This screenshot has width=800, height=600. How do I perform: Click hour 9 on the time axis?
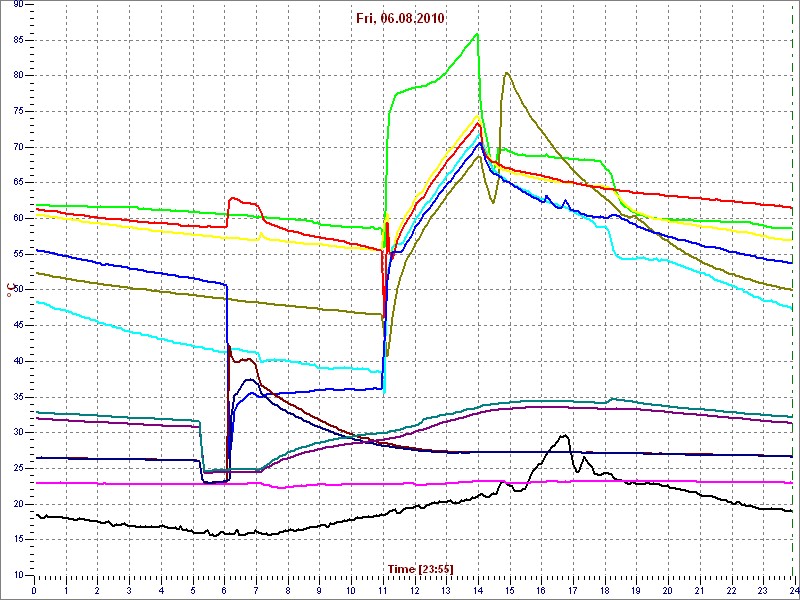(x=319, y=591)
